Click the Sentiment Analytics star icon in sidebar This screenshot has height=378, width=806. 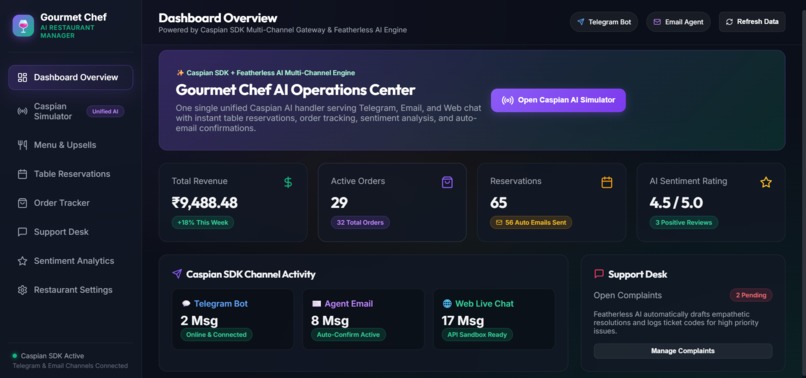click(x=22, y=261)
